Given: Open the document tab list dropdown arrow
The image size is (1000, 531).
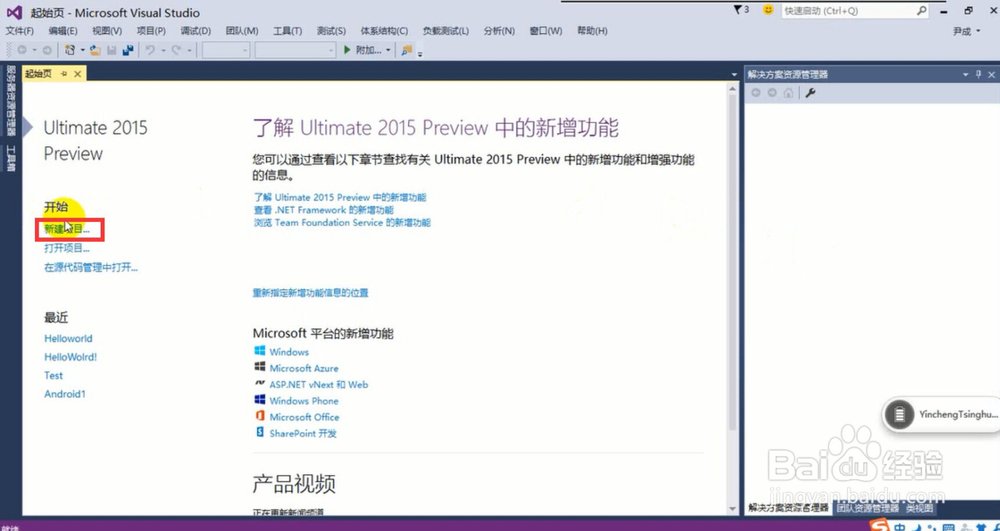Looking at the screenshot, I should (734, 75).
